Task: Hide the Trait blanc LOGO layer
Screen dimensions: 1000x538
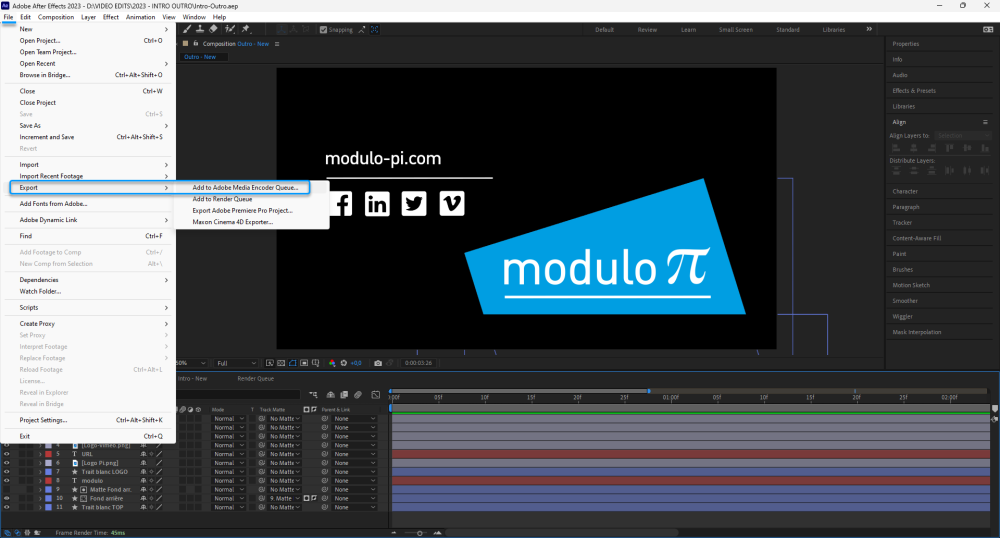Action: [x=6, y=472]
